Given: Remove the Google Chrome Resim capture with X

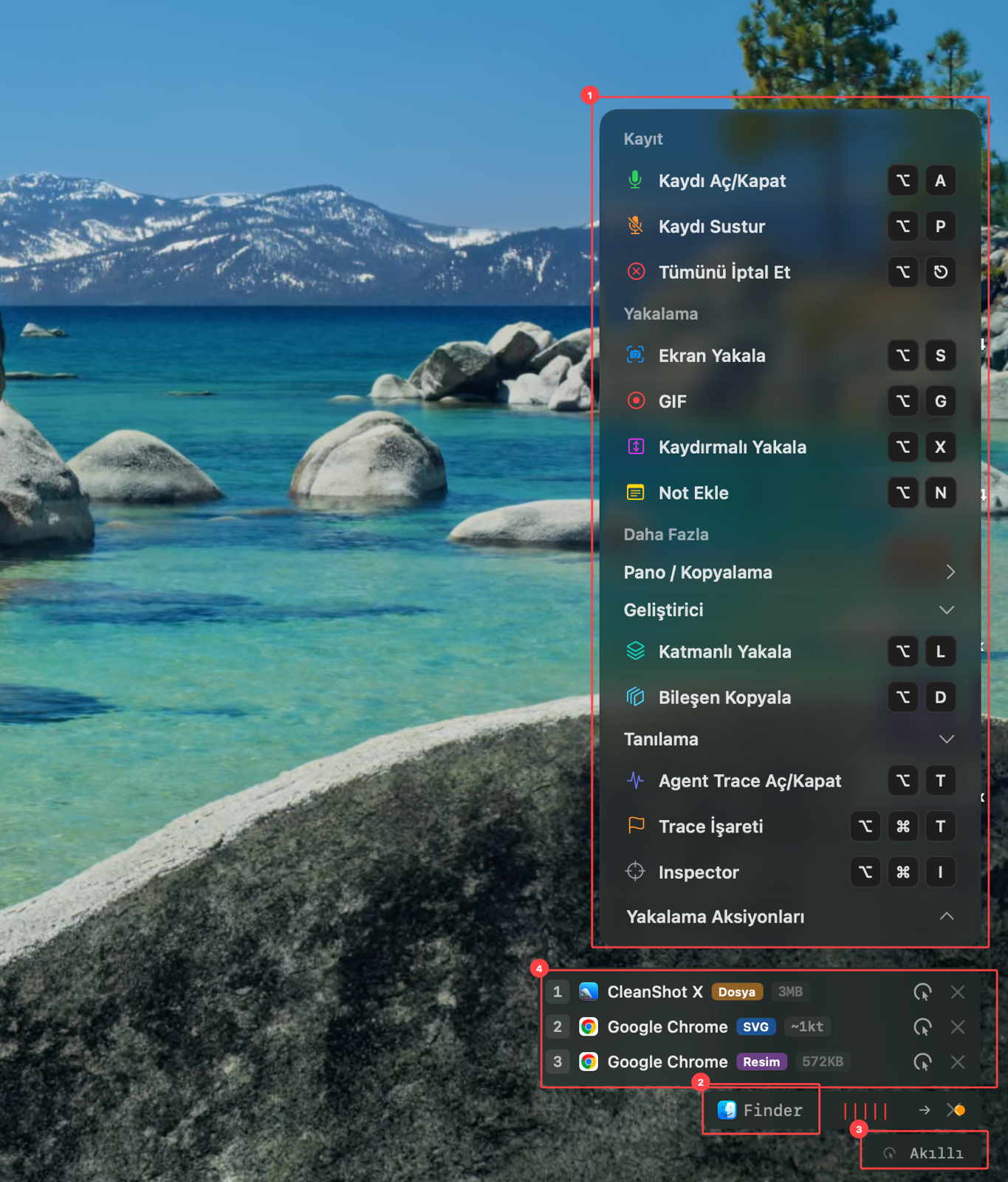Looking at the screenshot, I should (958, 1062).
